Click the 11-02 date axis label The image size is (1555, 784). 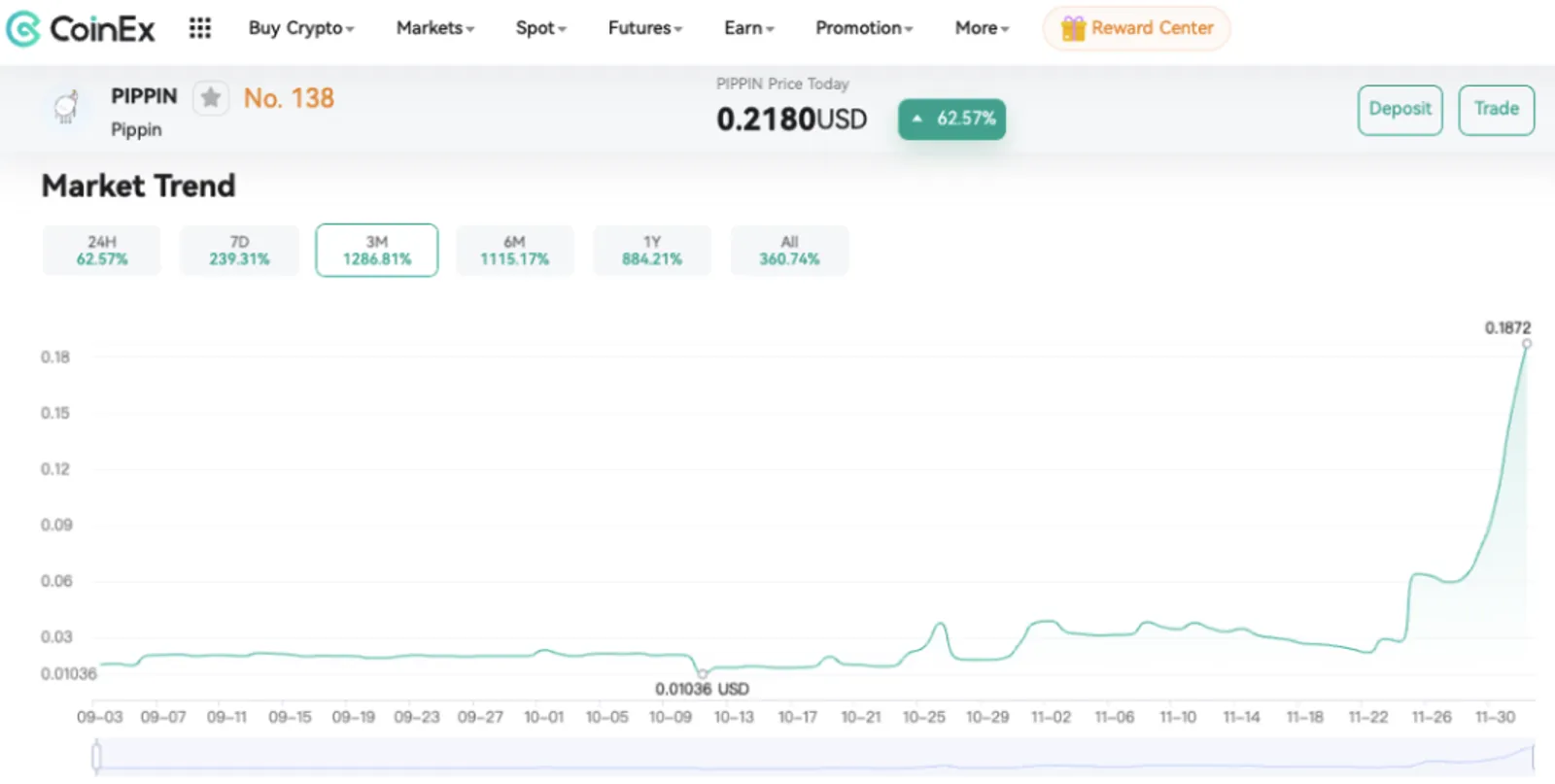[x=1051, y=717]
